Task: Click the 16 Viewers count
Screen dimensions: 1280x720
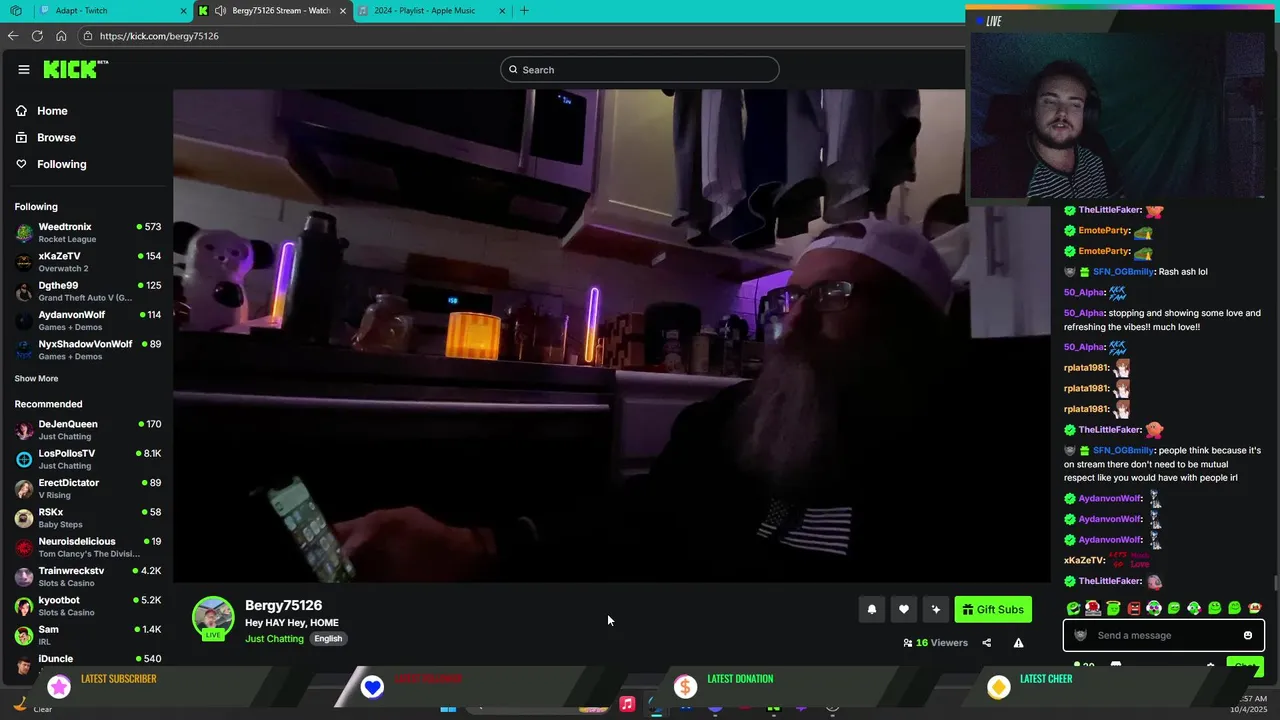Action: 936,643
